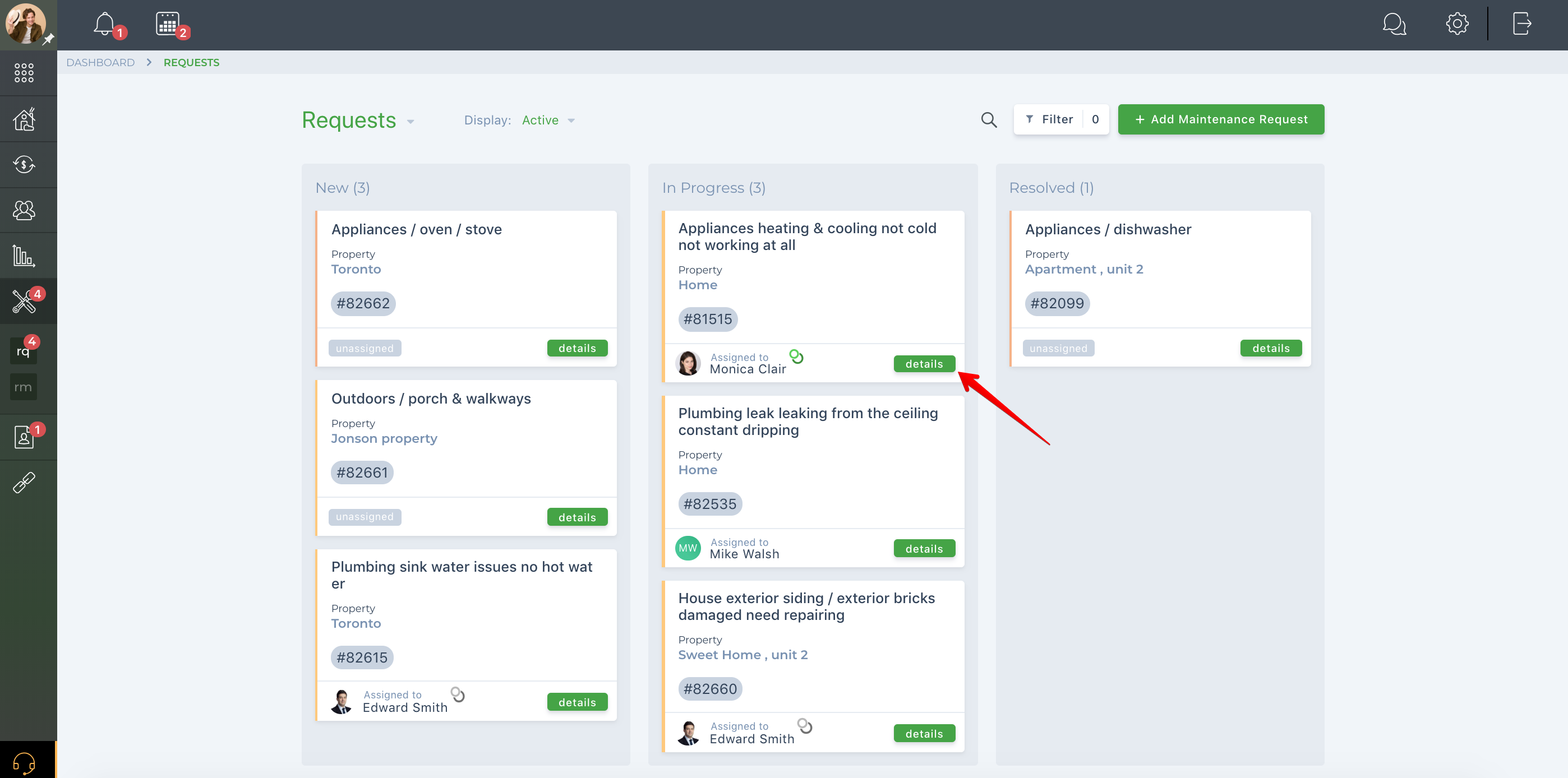Open Sweet Home, unit 2 property link
The image size is (1568, 778).
[743, 655]
